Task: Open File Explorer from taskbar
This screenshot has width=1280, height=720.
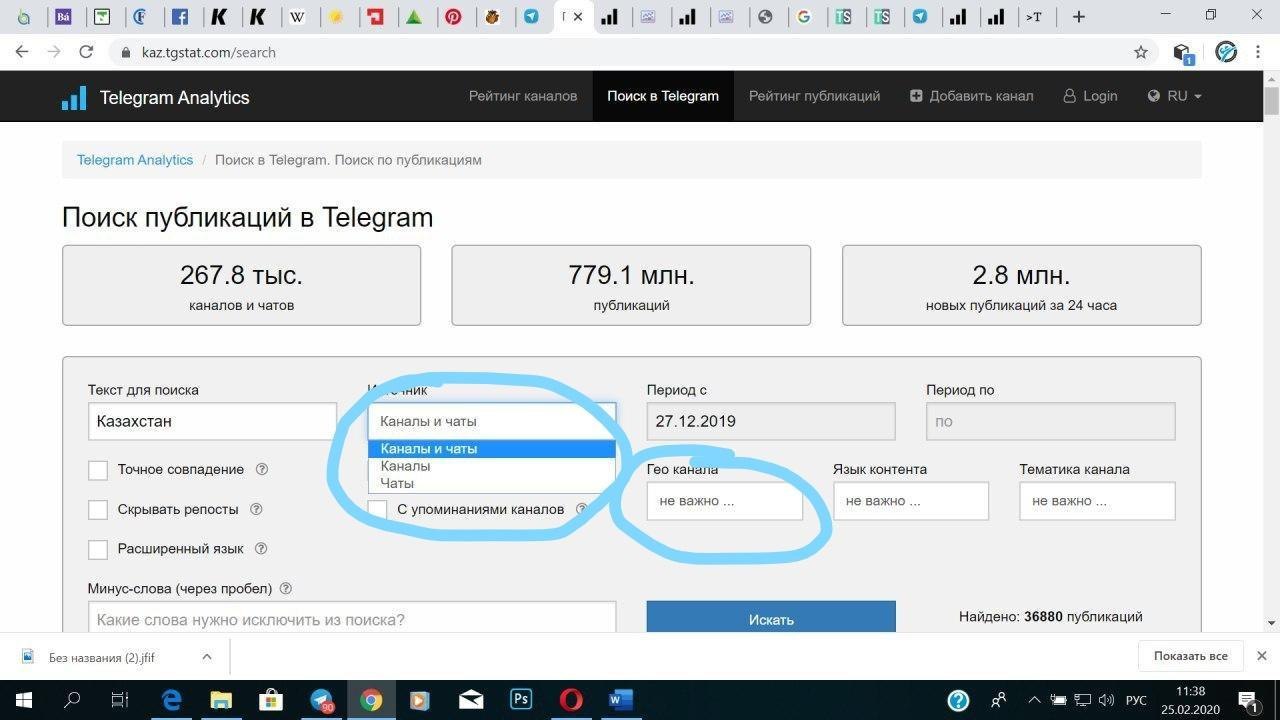Action: 221,700
